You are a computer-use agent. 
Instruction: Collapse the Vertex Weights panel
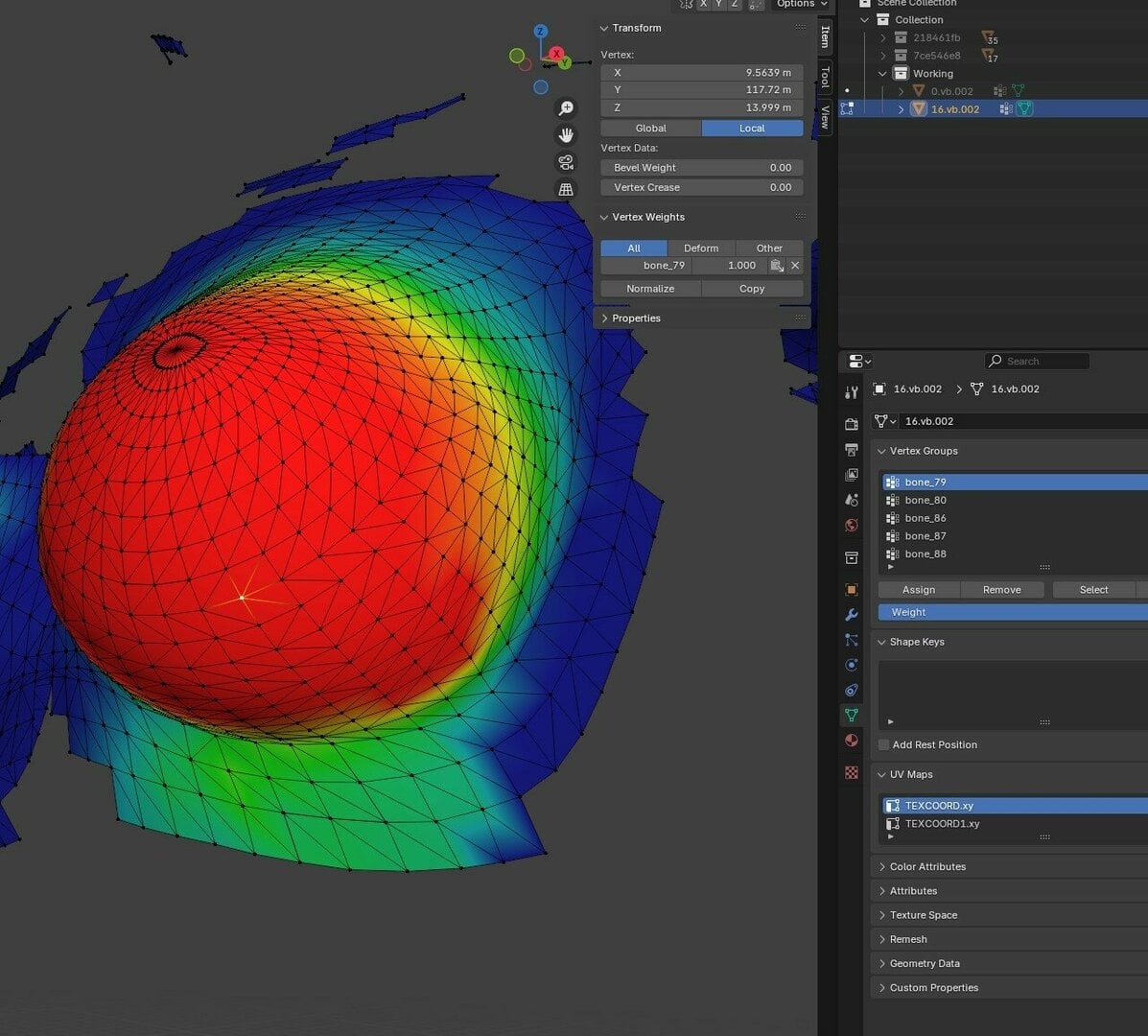coord(604,218)
